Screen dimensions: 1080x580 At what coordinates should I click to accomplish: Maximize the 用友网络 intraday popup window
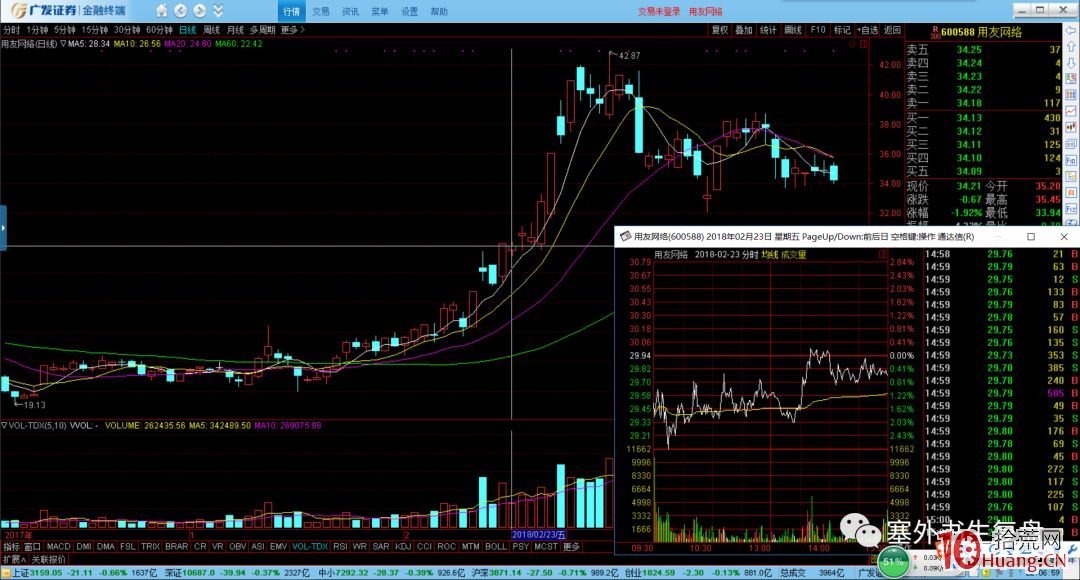pos(1031,236)
